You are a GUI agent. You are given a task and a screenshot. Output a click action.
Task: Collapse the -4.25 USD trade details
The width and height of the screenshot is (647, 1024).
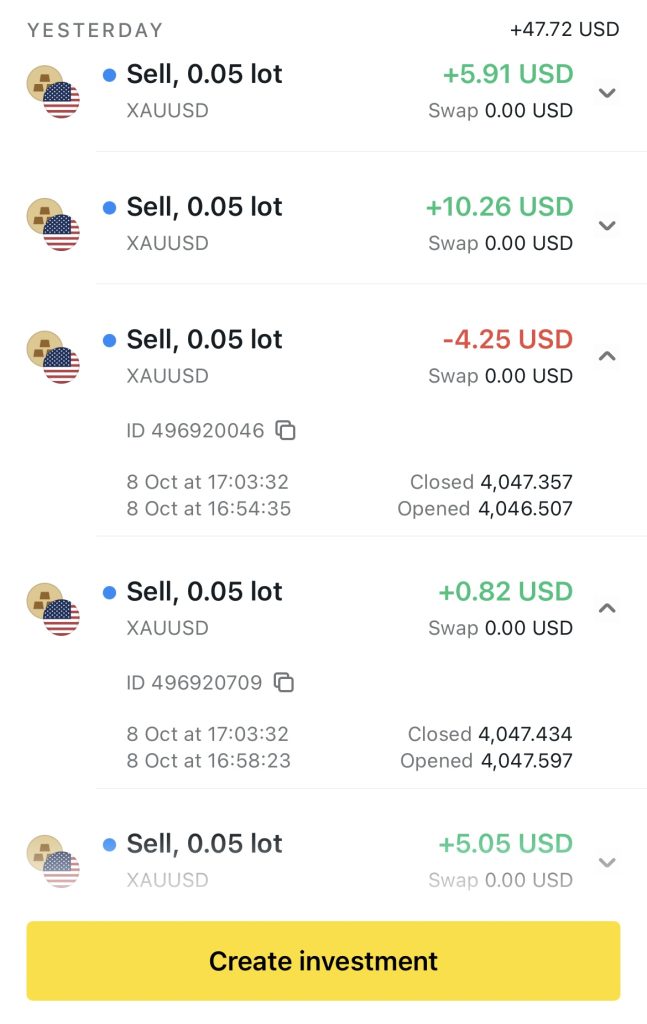click(606, 357)
